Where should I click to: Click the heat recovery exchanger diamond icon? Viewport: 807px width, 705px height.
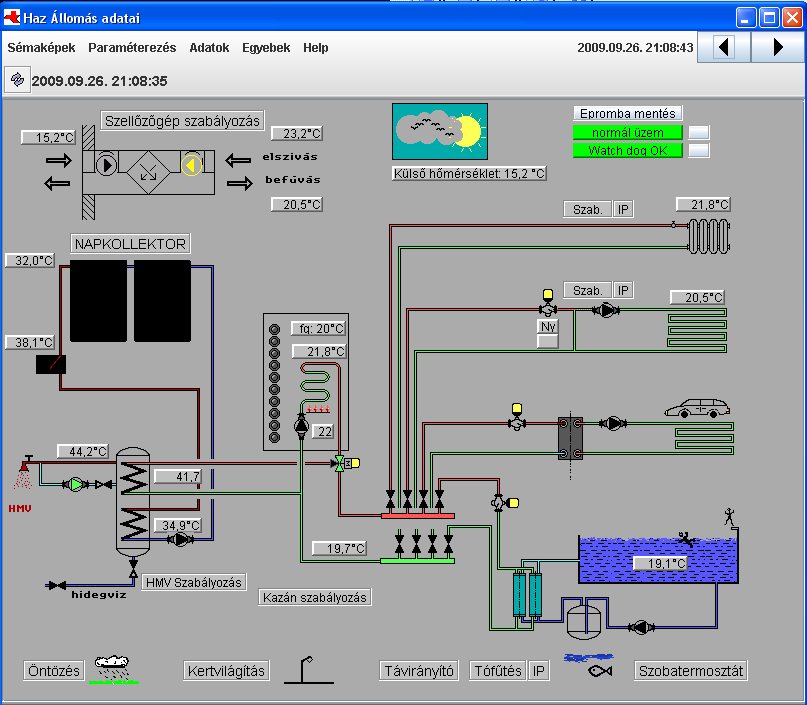[x=149, y=172]
